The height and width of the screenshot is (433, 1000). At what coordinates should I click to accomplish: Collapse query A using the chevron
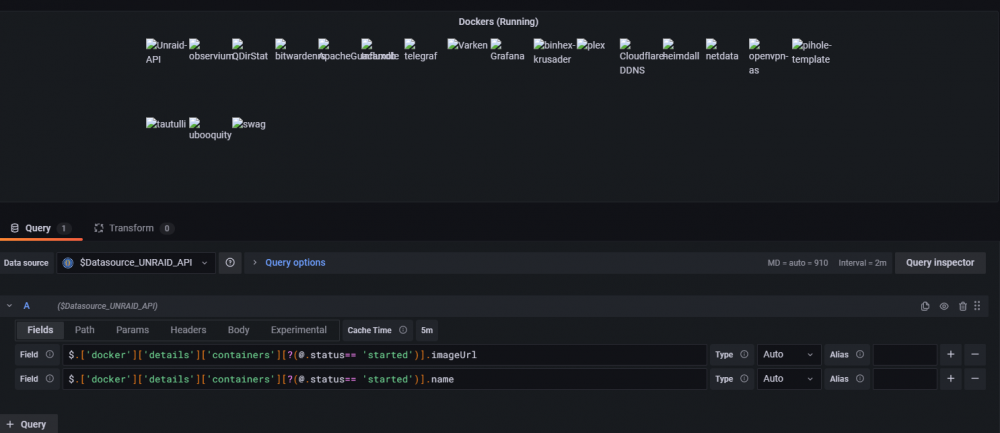pos(10,306)
